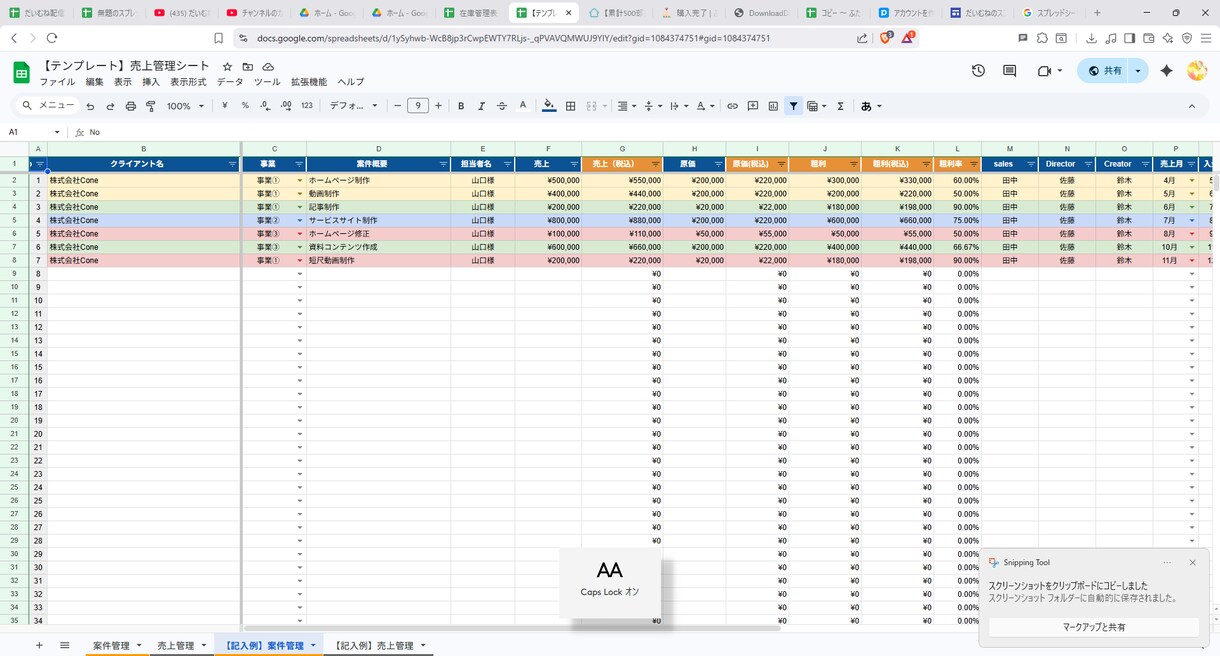This screenshot has width=1220, height=656.
Task: Open the データ menu
Action: click(x=230, y=82)
